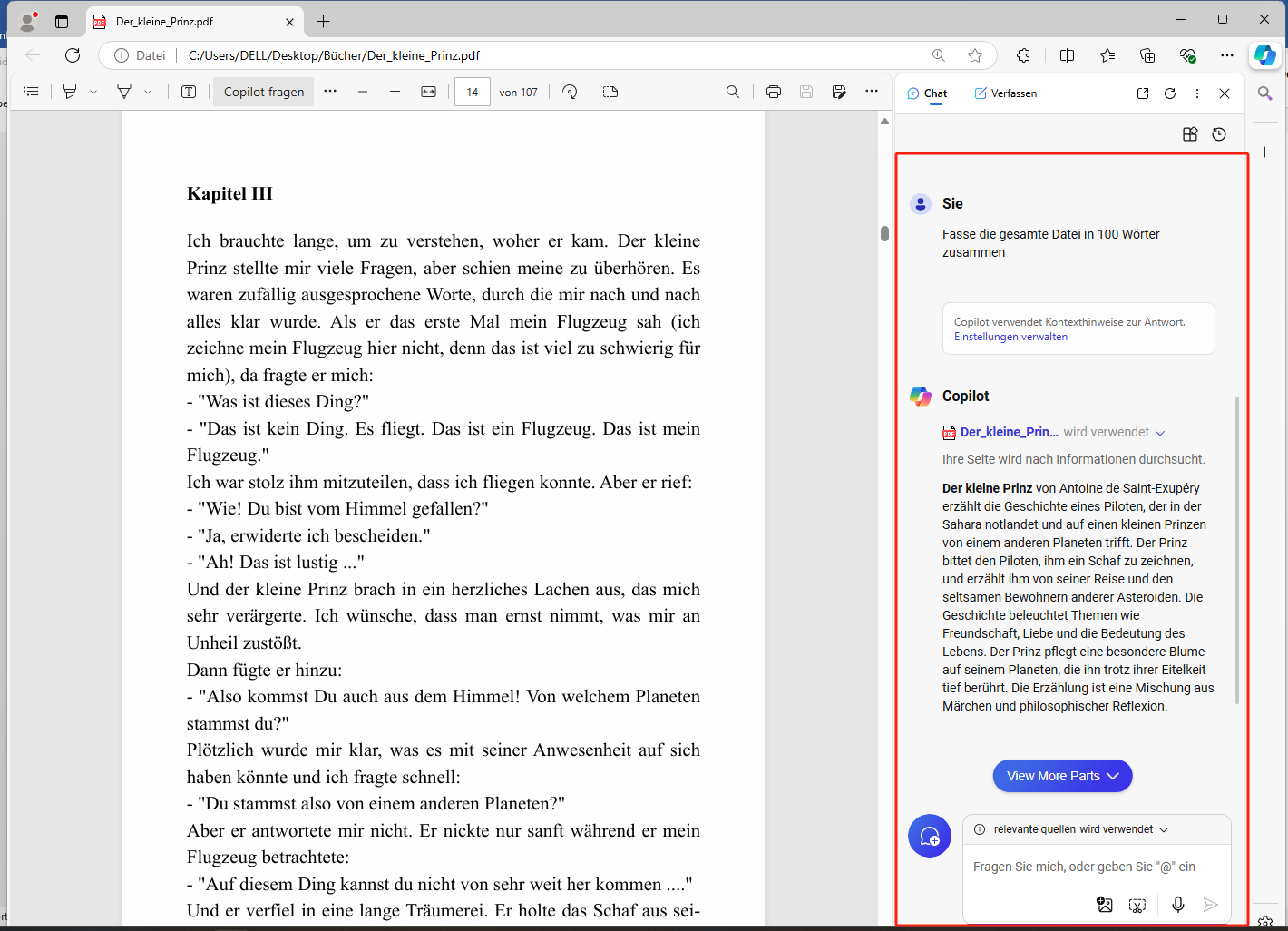This screenshot has width=1288, height=931.
Task: Click the Copilot fragen button
Action: pyautogui.click(x=264, y=92)
